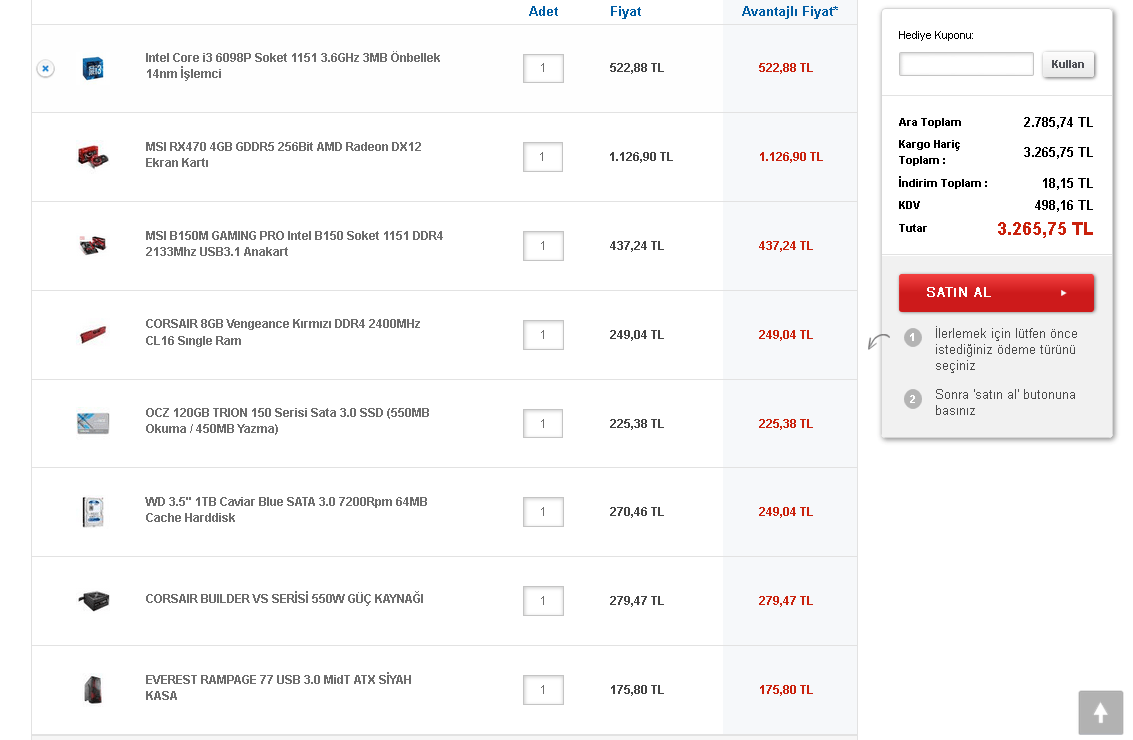
Task: Open Intel Core i3 processor thumbnail
Action: coord(93,68)
